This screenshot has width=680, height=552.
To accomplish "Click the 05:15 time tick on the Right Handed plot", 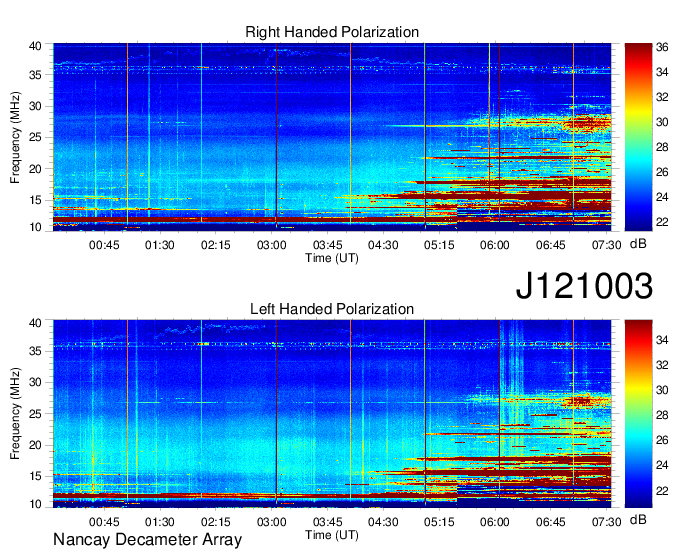I will click(439, 245).
